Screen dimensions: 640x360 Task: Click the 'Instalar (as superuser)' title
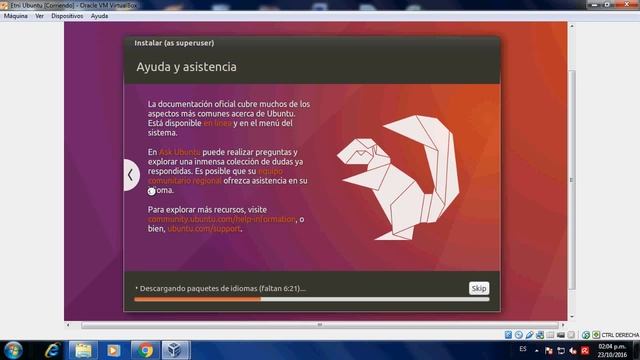point(174,43)
